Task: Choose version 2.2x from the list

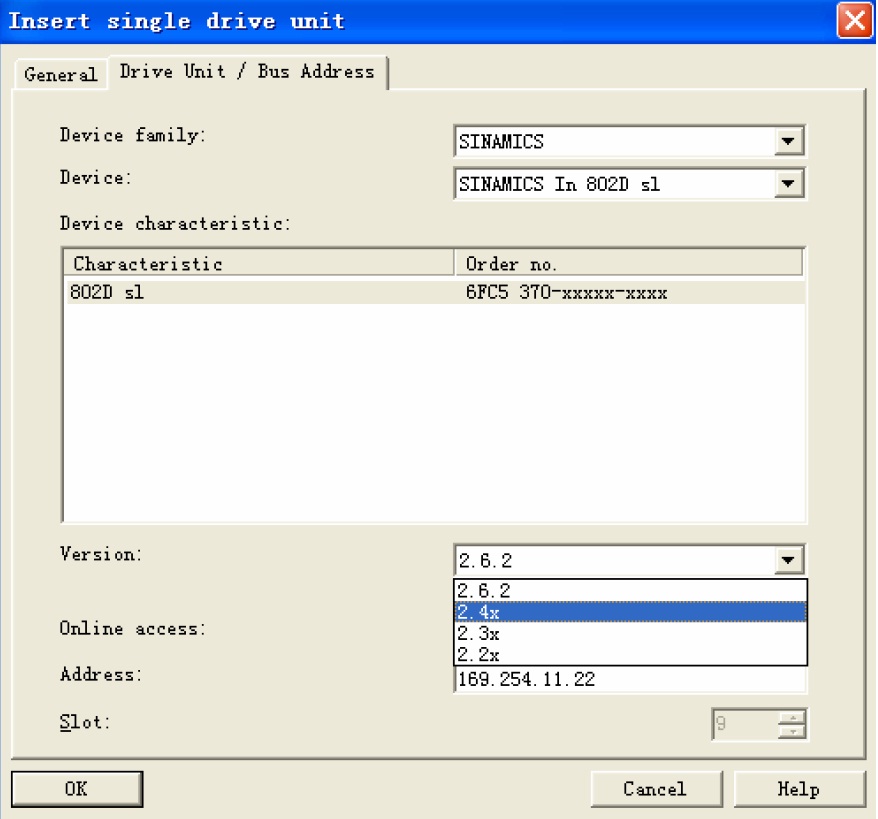Action: 631,654
